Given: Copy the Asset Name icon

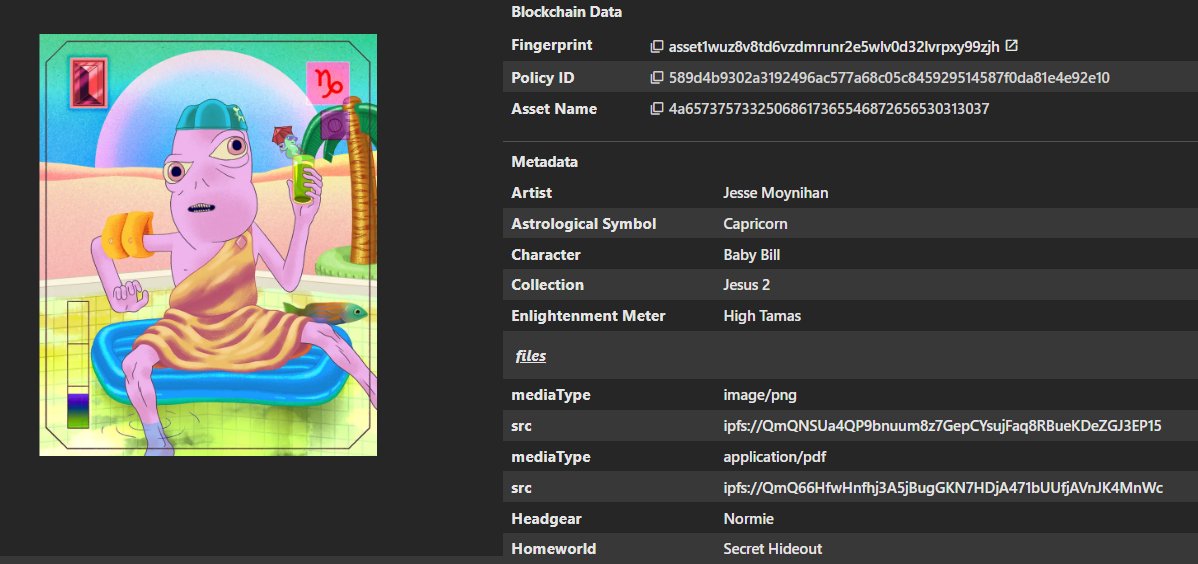Looking at the screenshot, I should [x=656, y=109].
